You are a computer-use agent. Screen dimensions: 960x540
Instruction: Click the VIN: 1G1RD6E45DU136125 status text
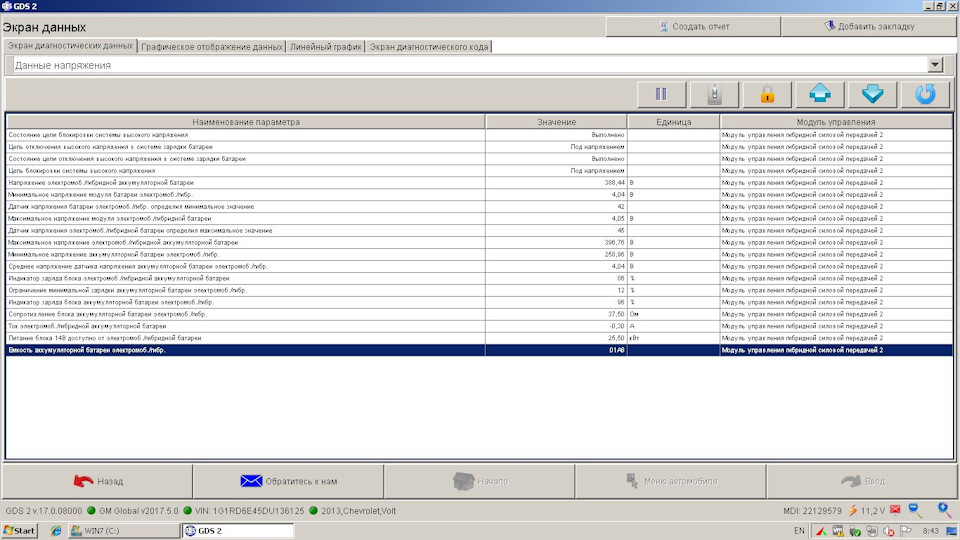pyautogui.click(x=249, y=511)
